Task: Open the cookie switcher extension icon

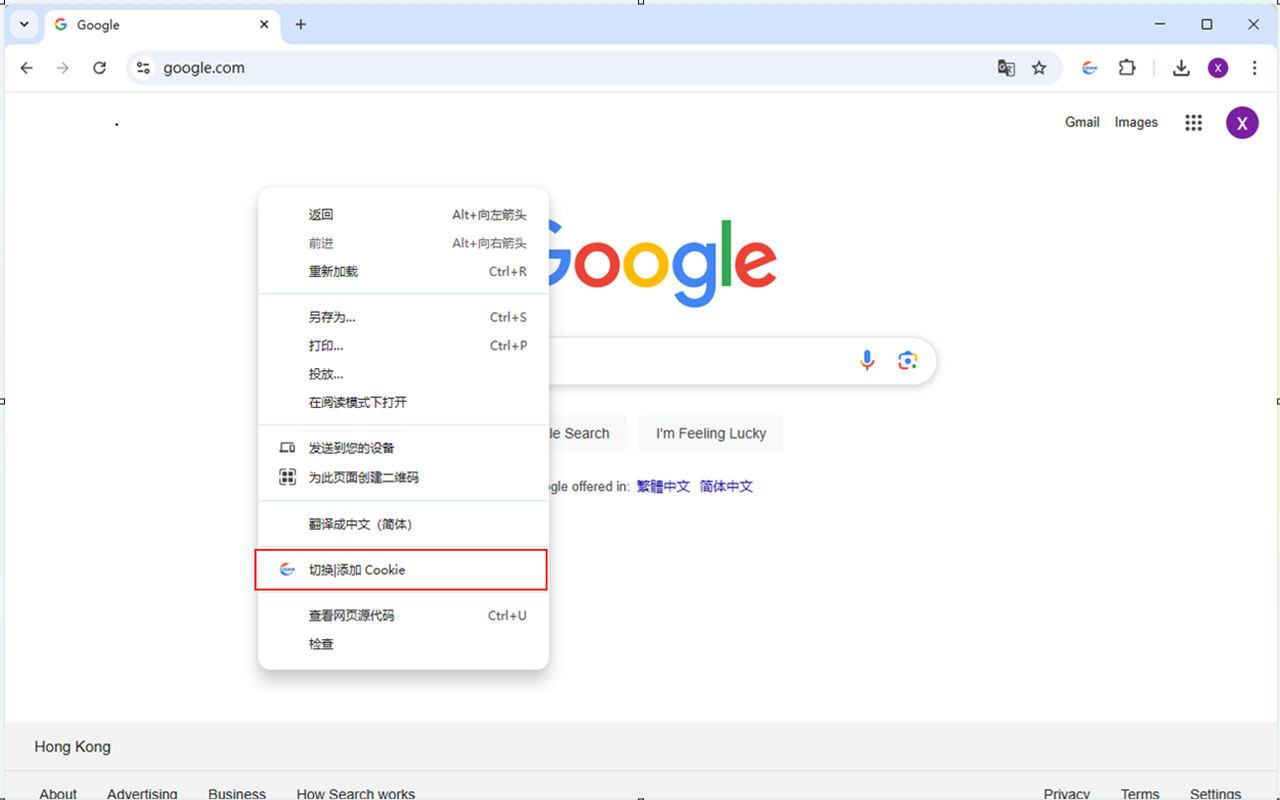Action: (1089, 67)
